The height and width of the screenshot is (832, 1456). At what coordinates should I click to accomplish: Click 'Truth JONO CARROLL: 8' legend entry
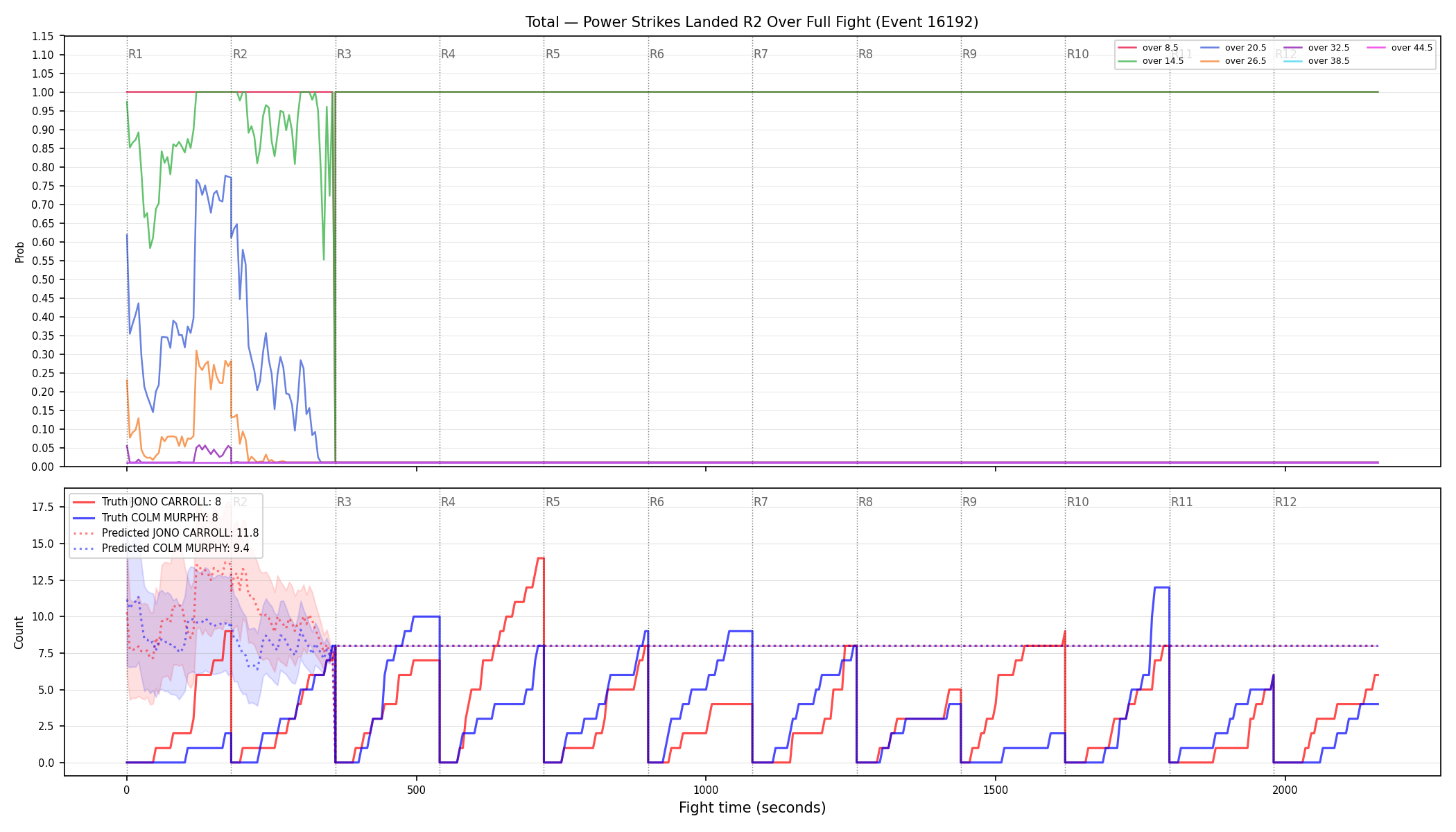[x=146, y=502]
